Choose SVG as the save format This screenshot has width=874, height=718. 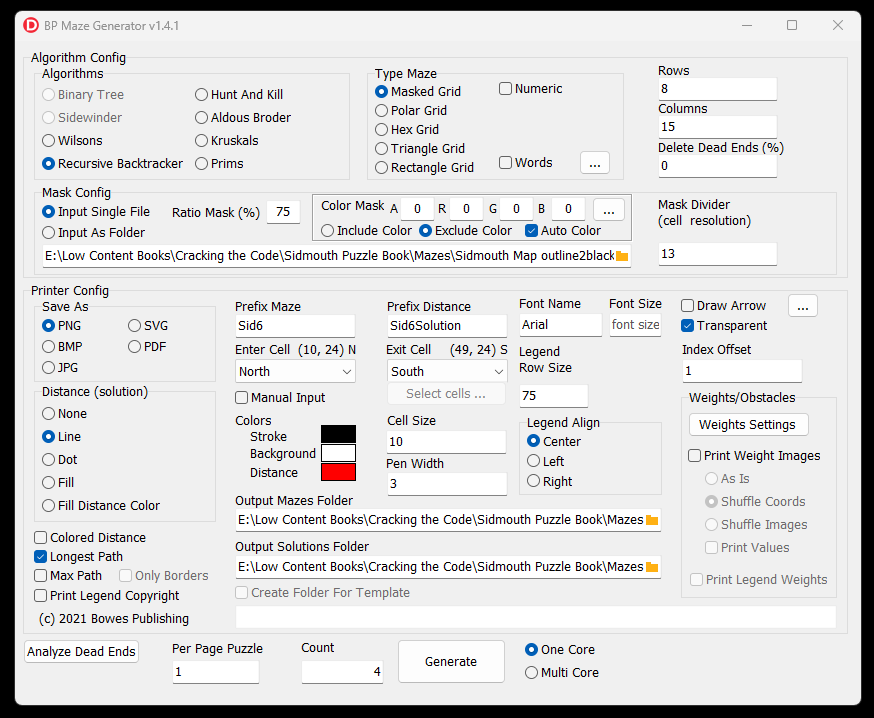135,326
